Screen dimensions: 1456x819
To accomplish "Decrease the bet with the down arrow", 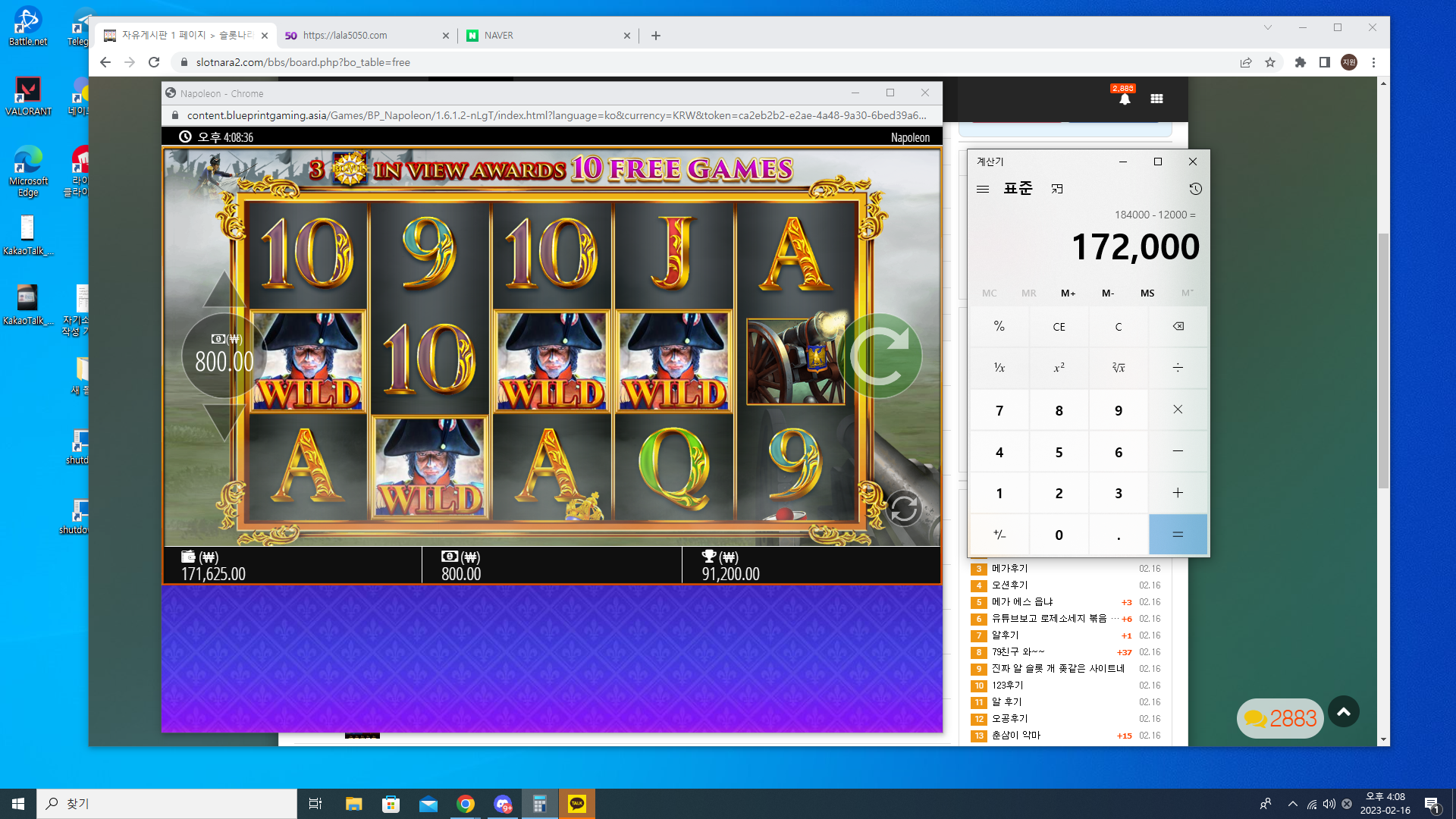I will coord(224,422).
